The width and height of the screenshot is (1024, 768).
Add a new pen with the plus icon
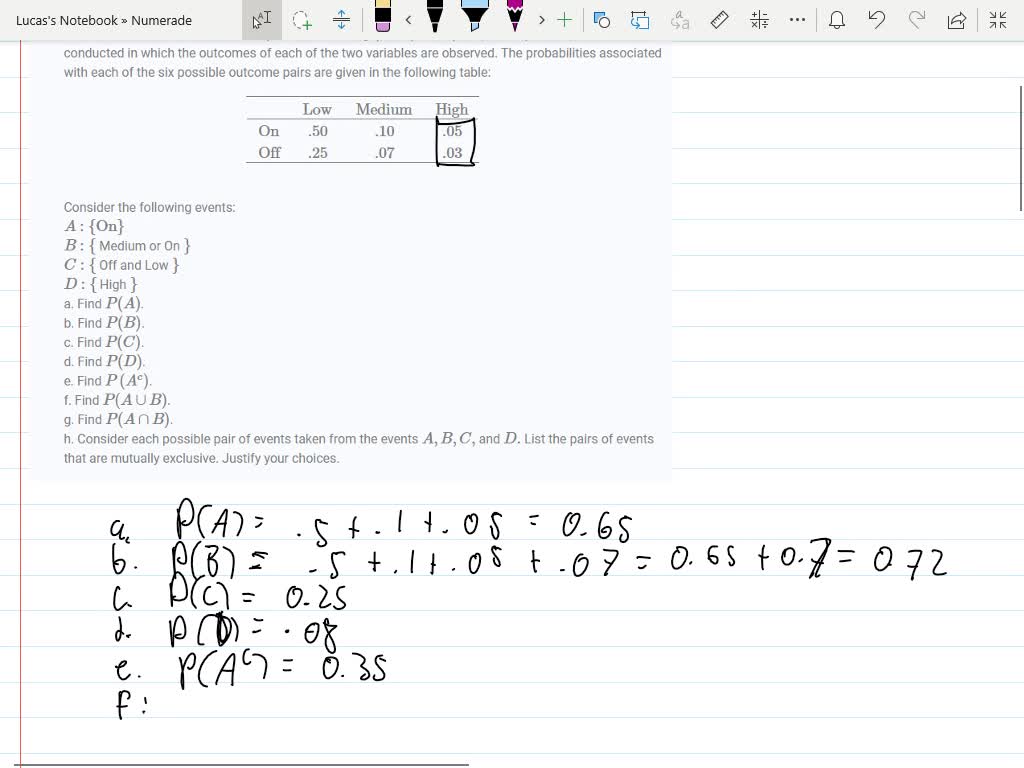[564, 20]
